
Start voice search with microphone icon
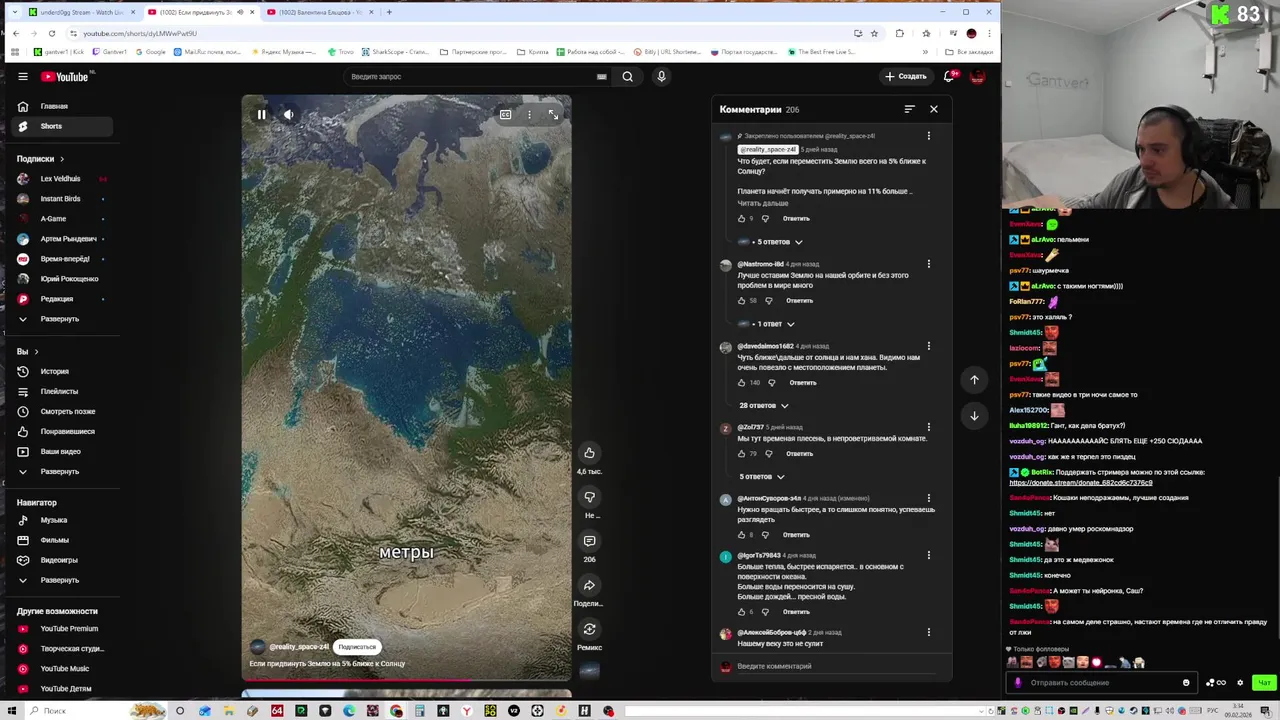[661, 76]
